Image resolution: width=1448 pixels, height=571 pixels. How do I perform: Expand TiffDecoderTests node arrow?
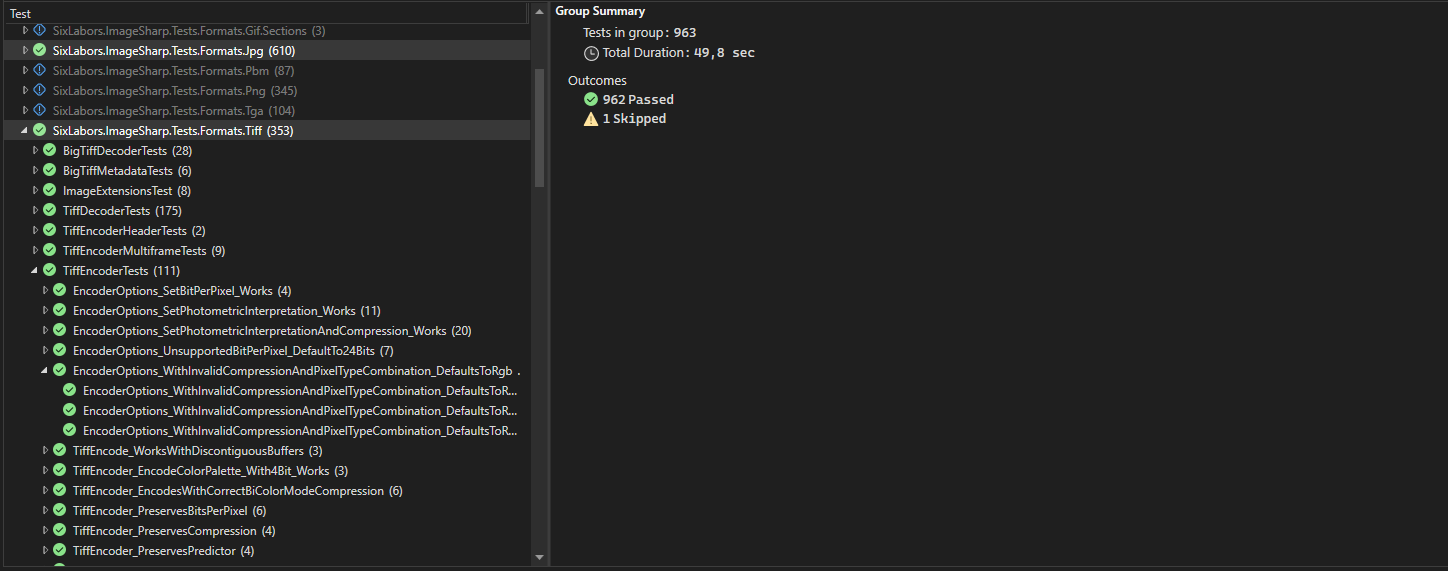pyautogui.click(x=35, y=210)
